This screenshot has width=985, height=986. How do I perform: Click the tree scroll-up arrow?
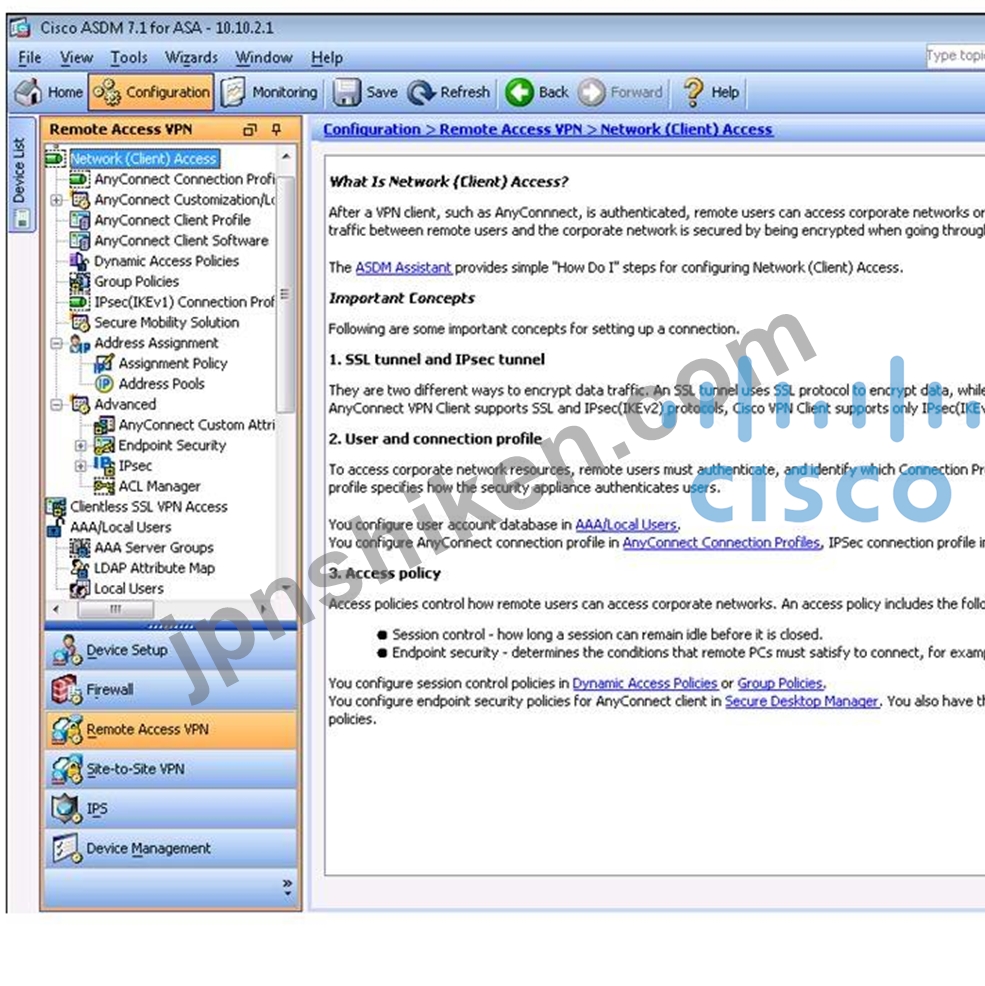pyautogui.click(x=286, y=156)
